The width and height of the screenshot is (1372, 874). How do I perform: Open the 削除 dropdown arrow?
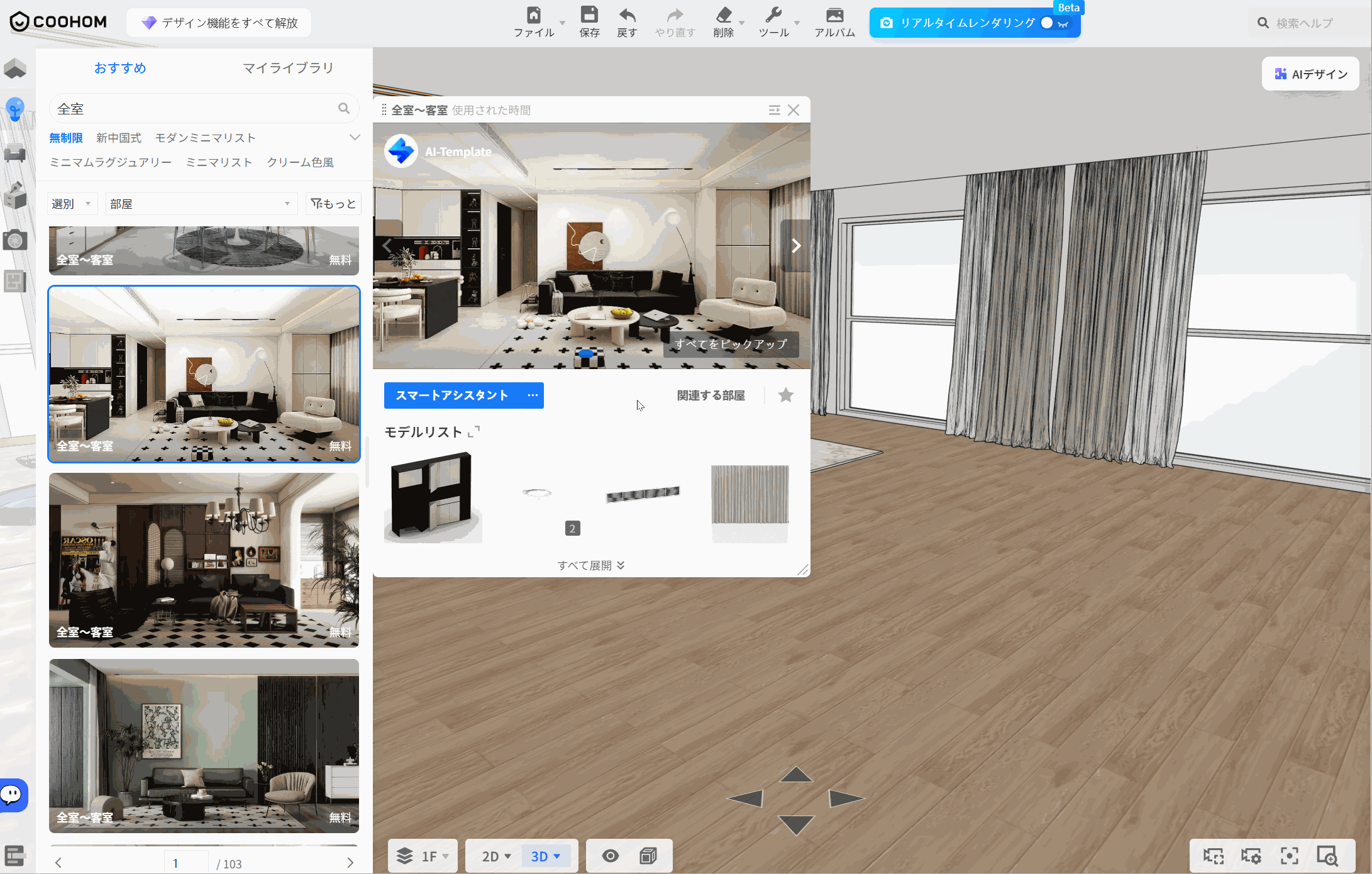(741, 23)
